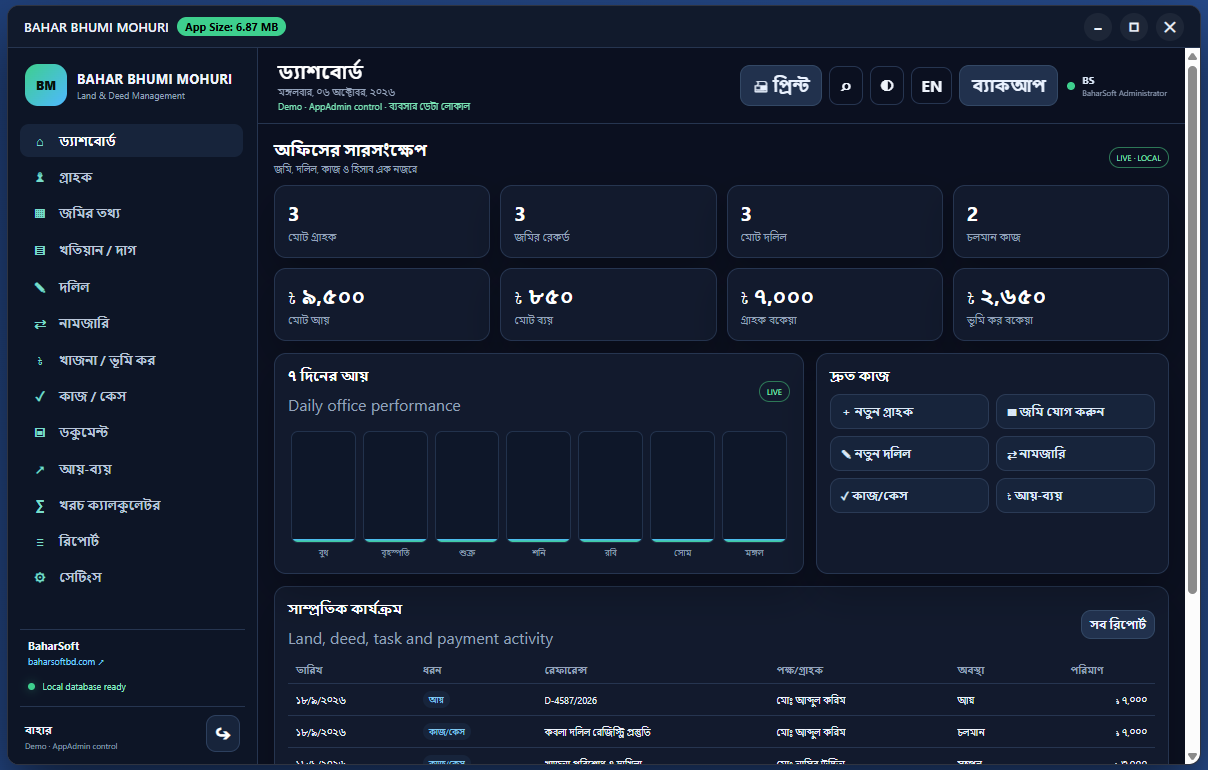The height and width of the screenshot is (770, 1208).
Task: Open গ্রাহক section in sidebar
Action: (131, 177)
